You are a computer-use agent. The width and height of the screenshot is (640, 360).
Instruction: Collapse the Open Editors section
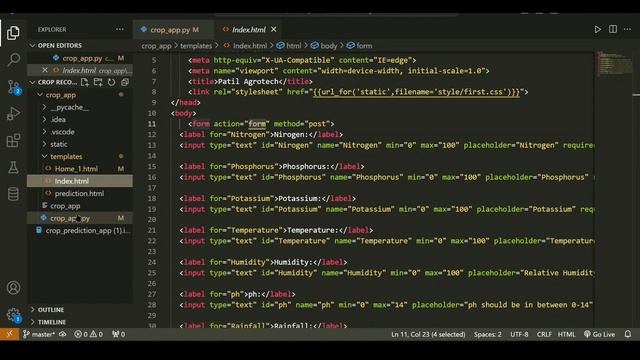pos(60,45)
